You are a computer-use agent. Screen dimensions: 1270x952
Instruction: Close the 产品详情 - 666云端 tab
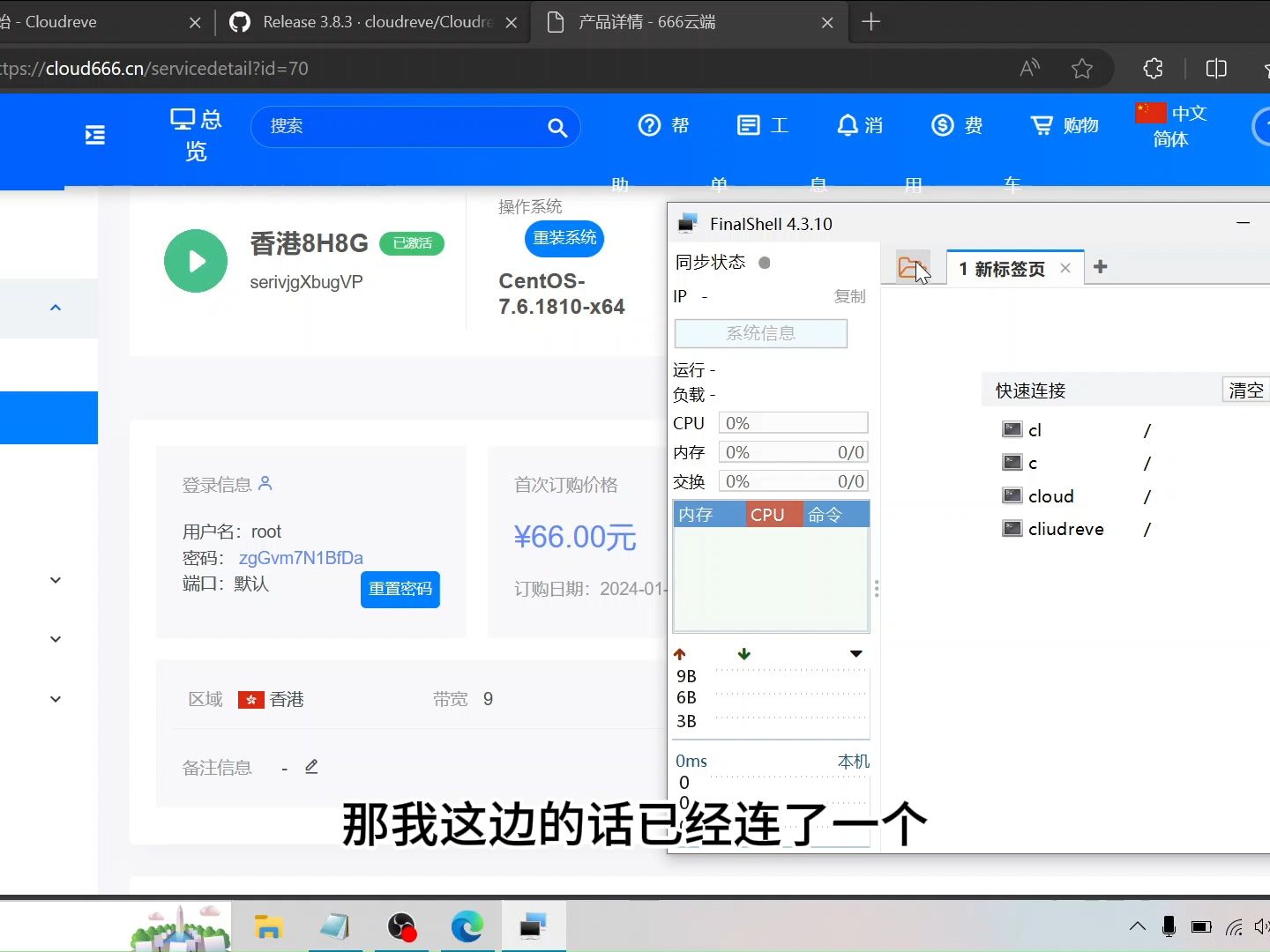coord(827,23)
